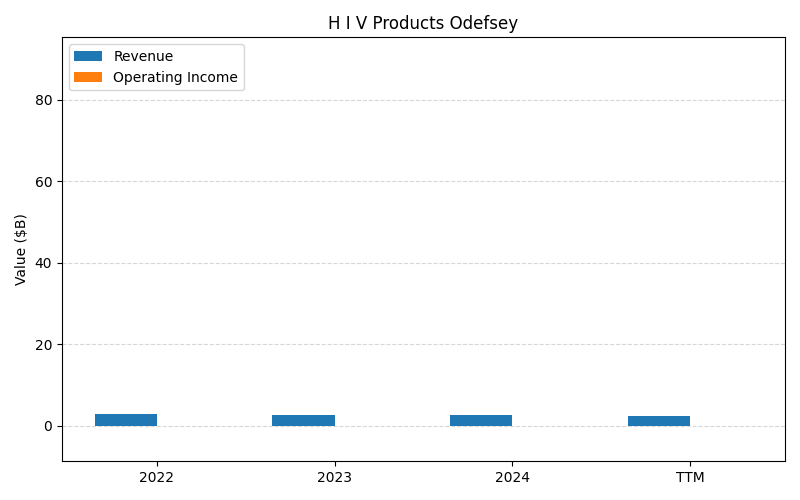
Task: Click the 'Value ($B)' y-axis title
Action: click(x=20, y=250)
